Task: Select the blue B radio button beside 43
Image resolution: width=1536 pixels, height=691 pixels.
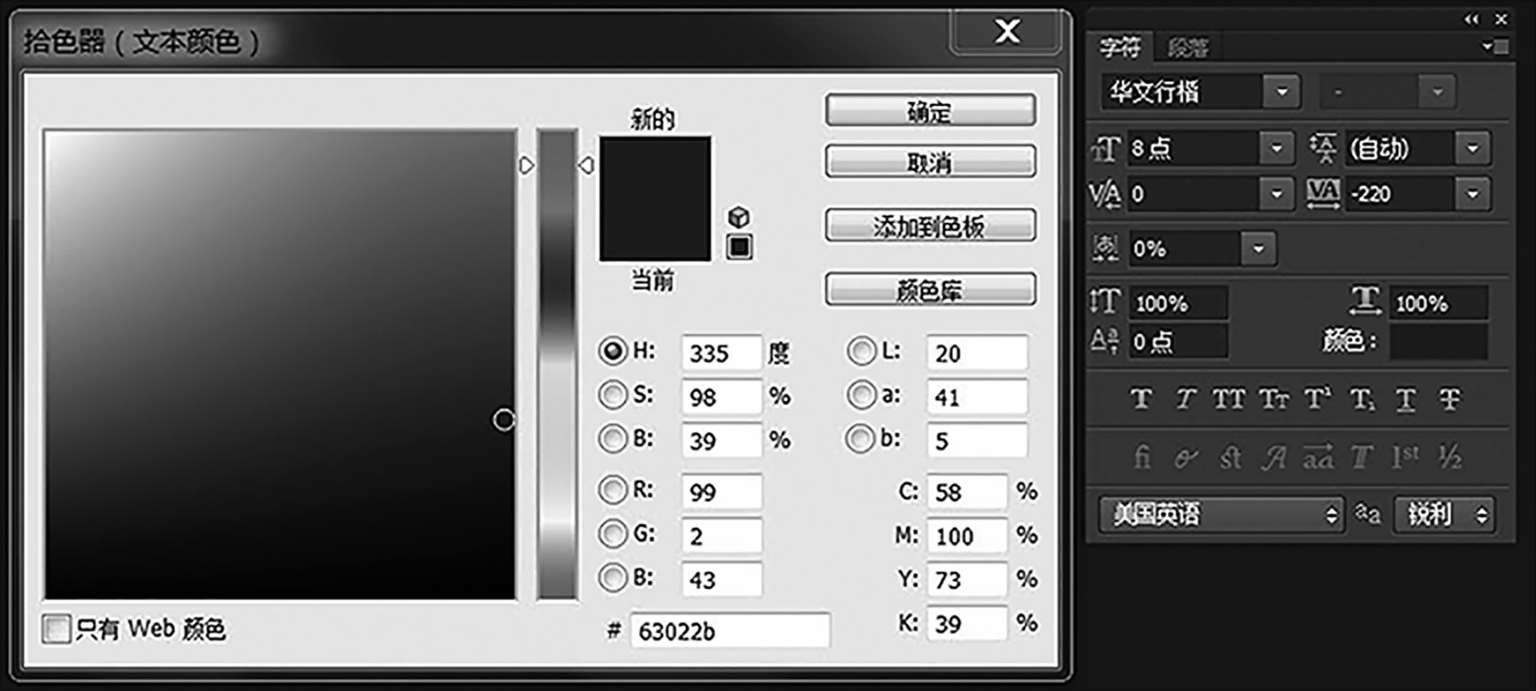Action: [612, 577]
